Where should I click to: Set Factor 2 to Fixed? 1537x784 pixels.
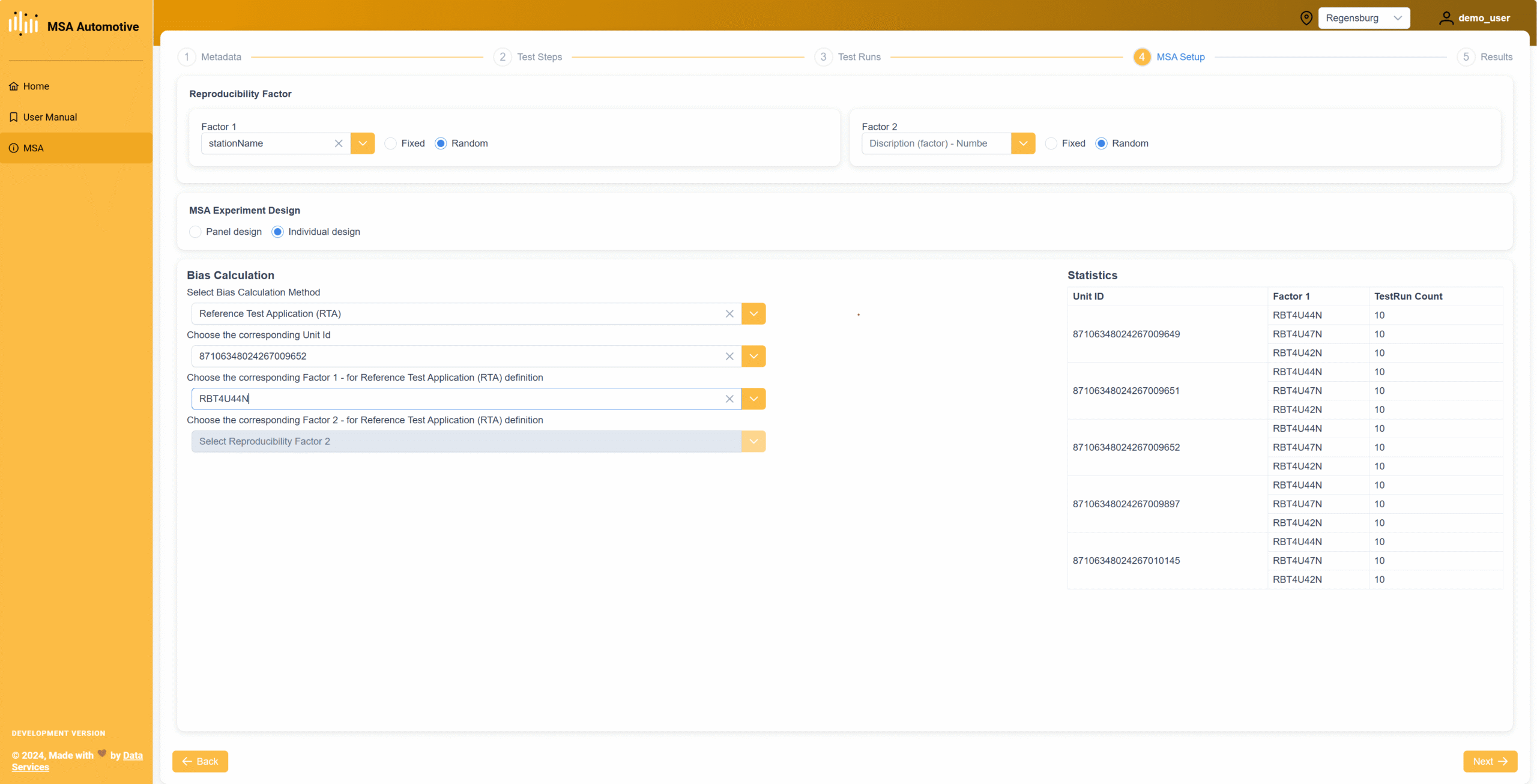(x=1051, y=143)
